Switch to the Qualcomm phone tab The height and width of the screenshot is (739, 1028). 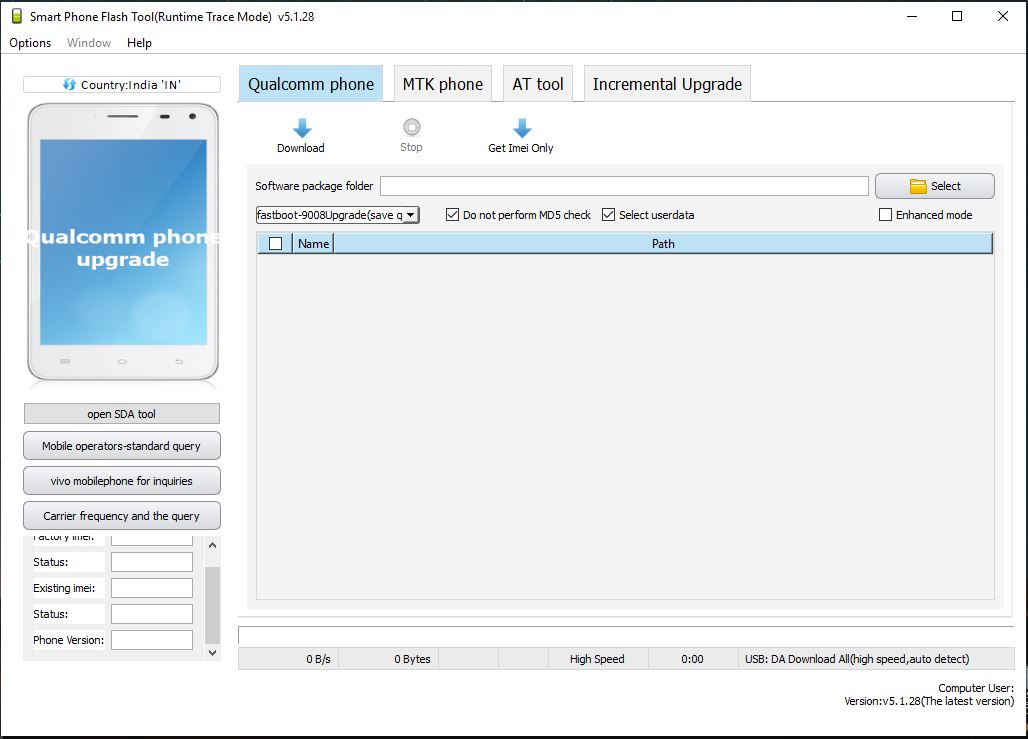point(311,84)
